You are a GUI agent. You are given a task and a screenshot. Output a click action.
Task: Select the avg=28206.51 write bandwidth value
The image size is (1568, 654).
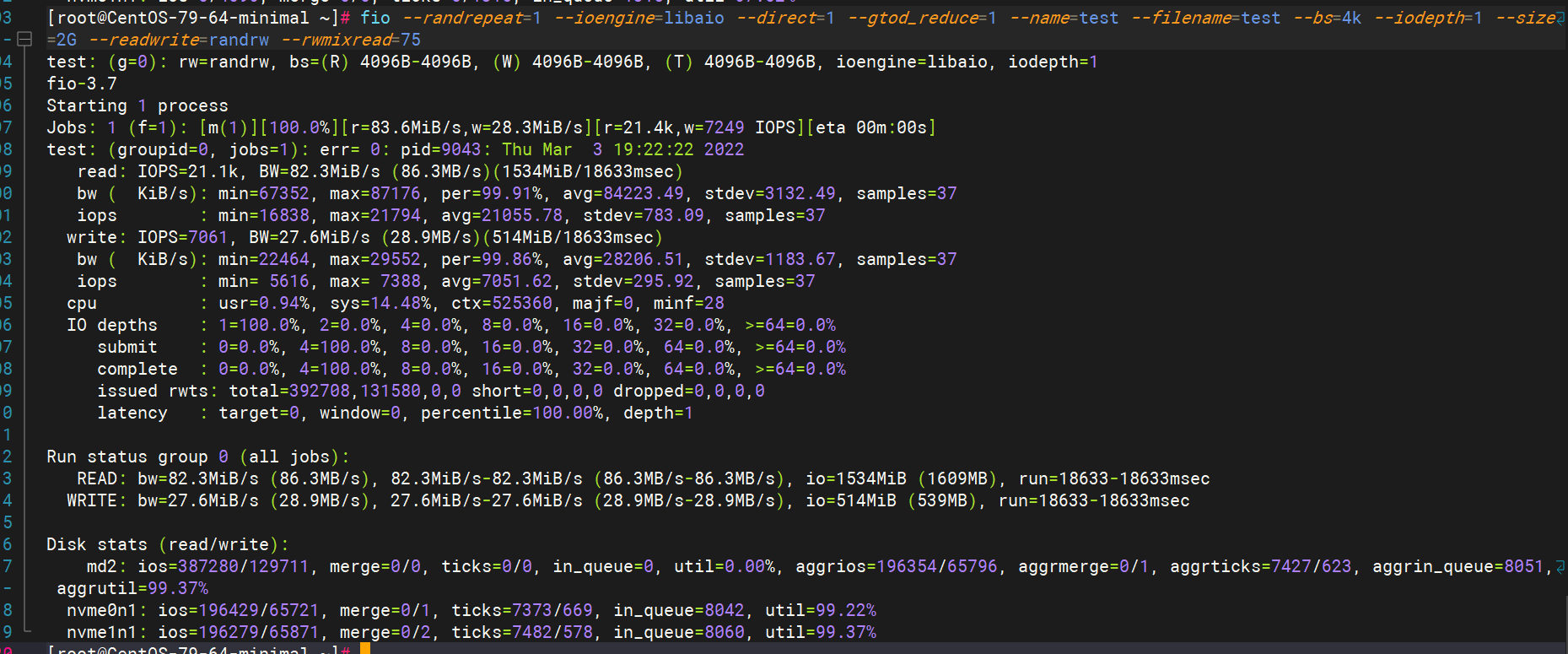(x=623, y=259)
